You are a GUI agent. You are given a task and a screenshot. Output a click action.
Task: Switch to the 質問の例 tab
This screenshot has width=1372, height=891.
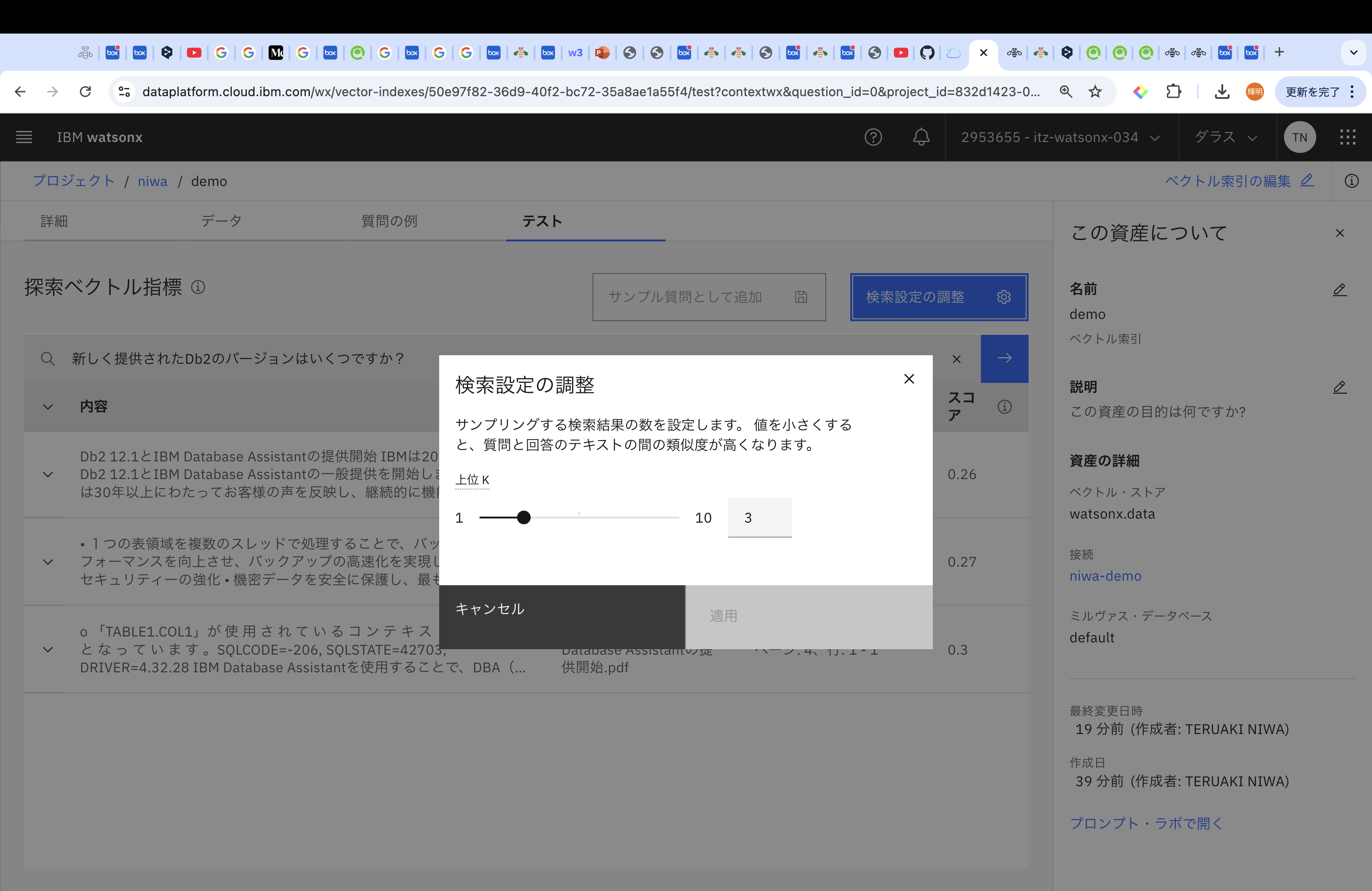click(x=389, y=221)
